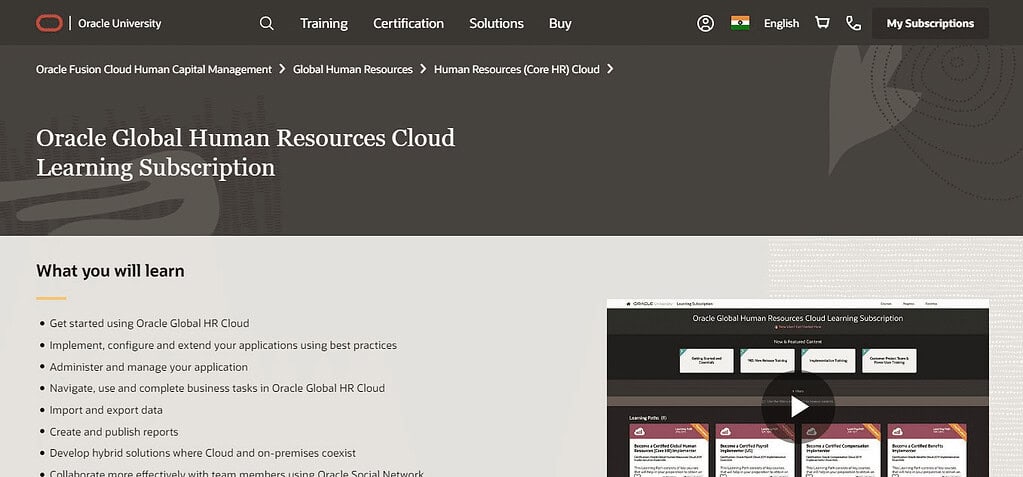Click Certified Compensation Implementer card in video thumbnail

point(841,450)
